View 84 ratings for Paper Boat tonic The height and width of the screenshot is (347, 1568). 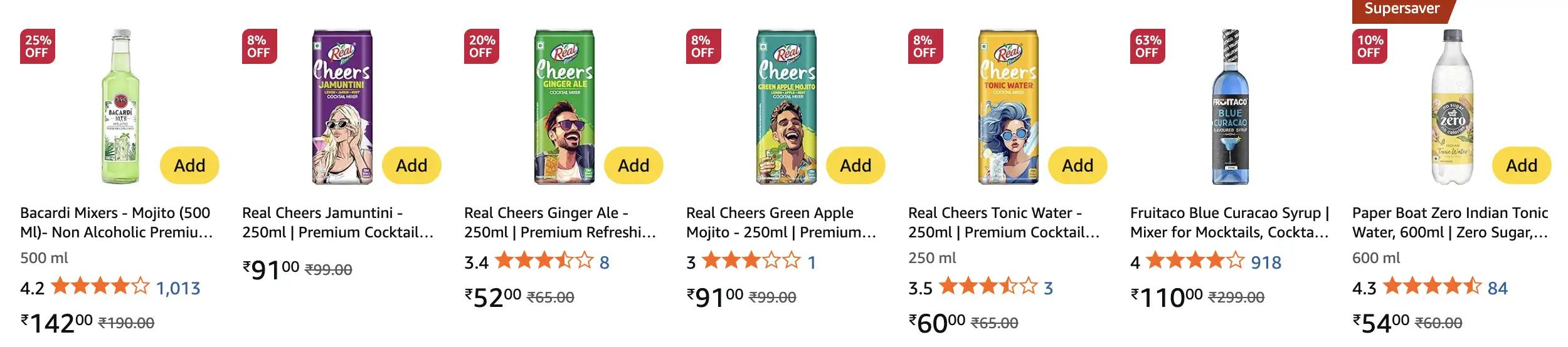1498,288
